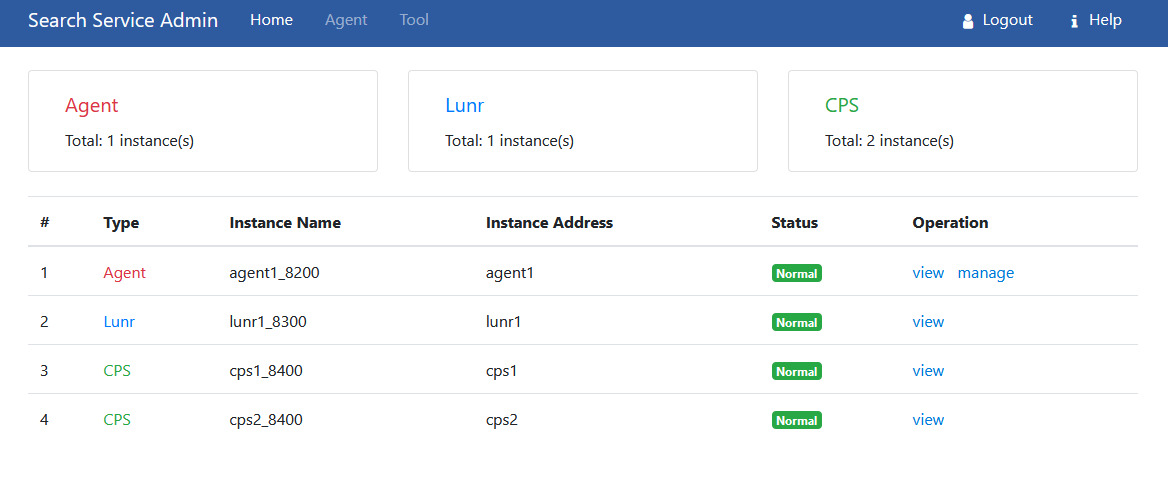This screenshot has height=483, width=1168.
Task: Click the CPS type in the cps1_8400 row
Action: [x=117, y=370]
